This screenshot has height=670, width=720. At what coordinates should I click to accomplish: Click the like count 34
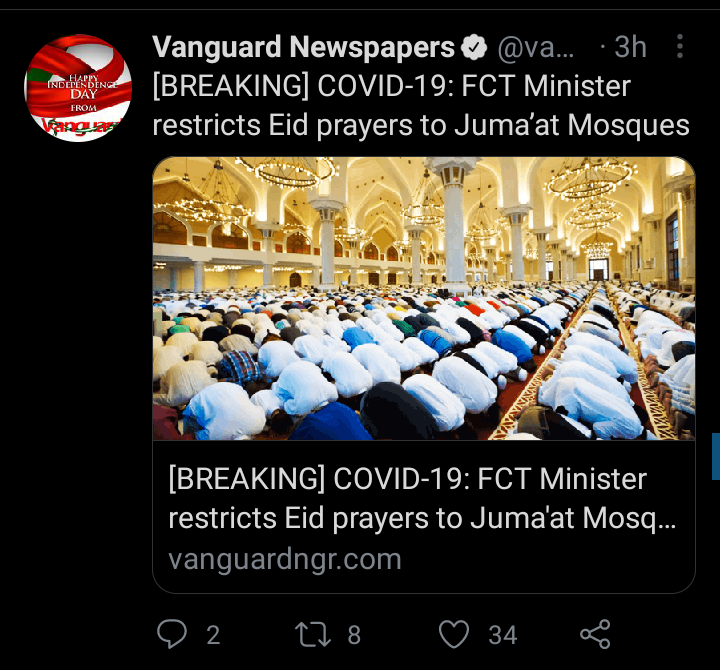pyautogui.click(x=503, y=636)
